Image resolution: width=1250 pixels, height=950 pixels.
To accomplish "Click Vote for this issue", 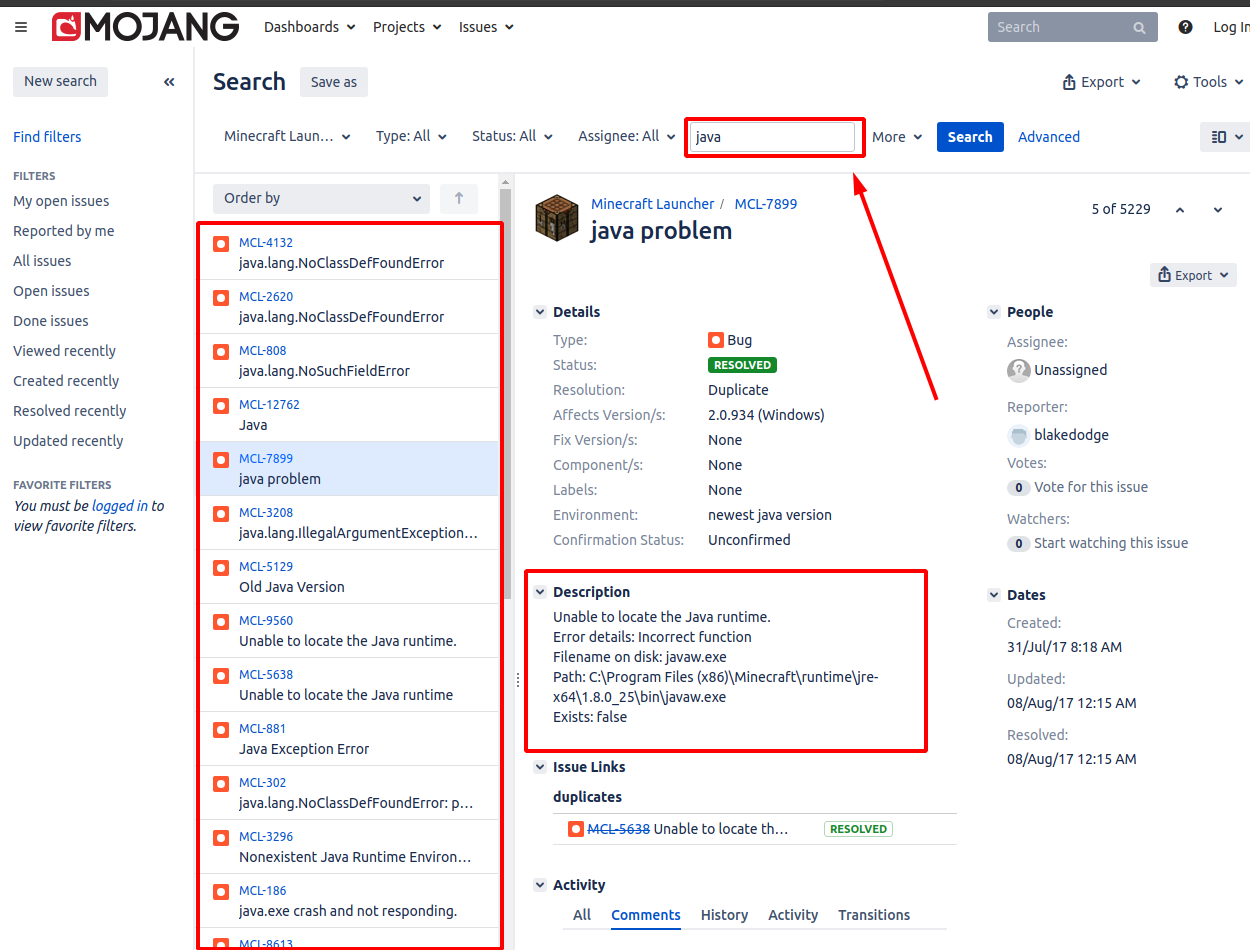I will (x=1091, y=487).
